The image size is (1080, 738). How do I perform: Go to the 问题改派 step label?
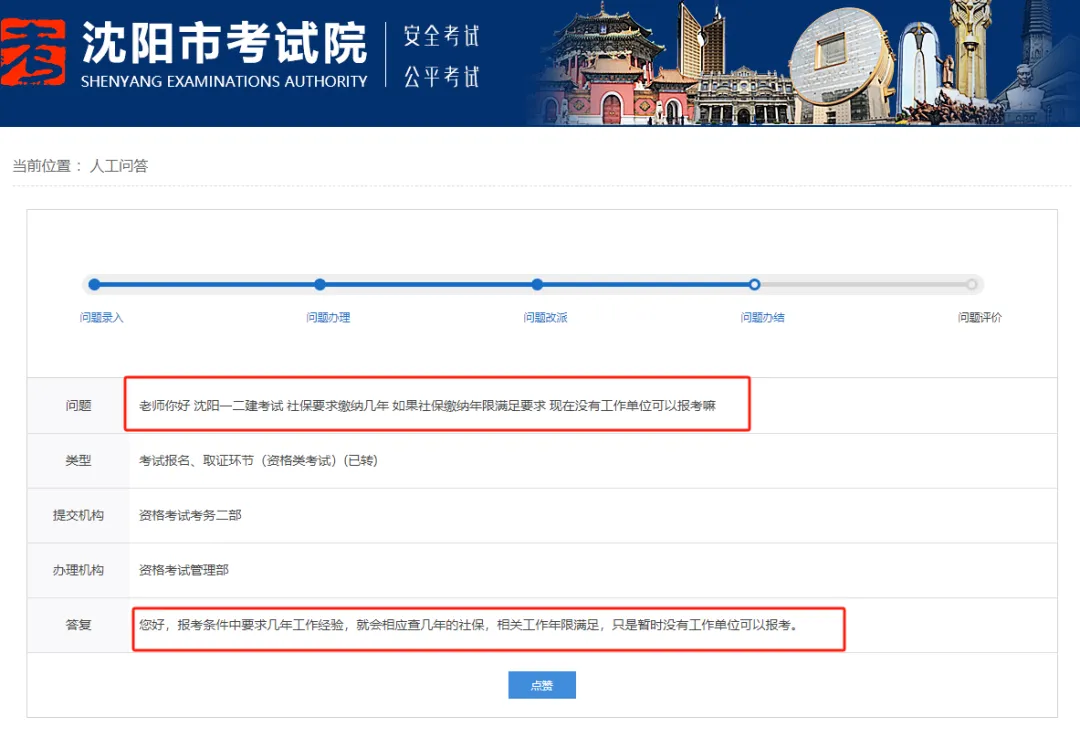click(x=545, y=318)
